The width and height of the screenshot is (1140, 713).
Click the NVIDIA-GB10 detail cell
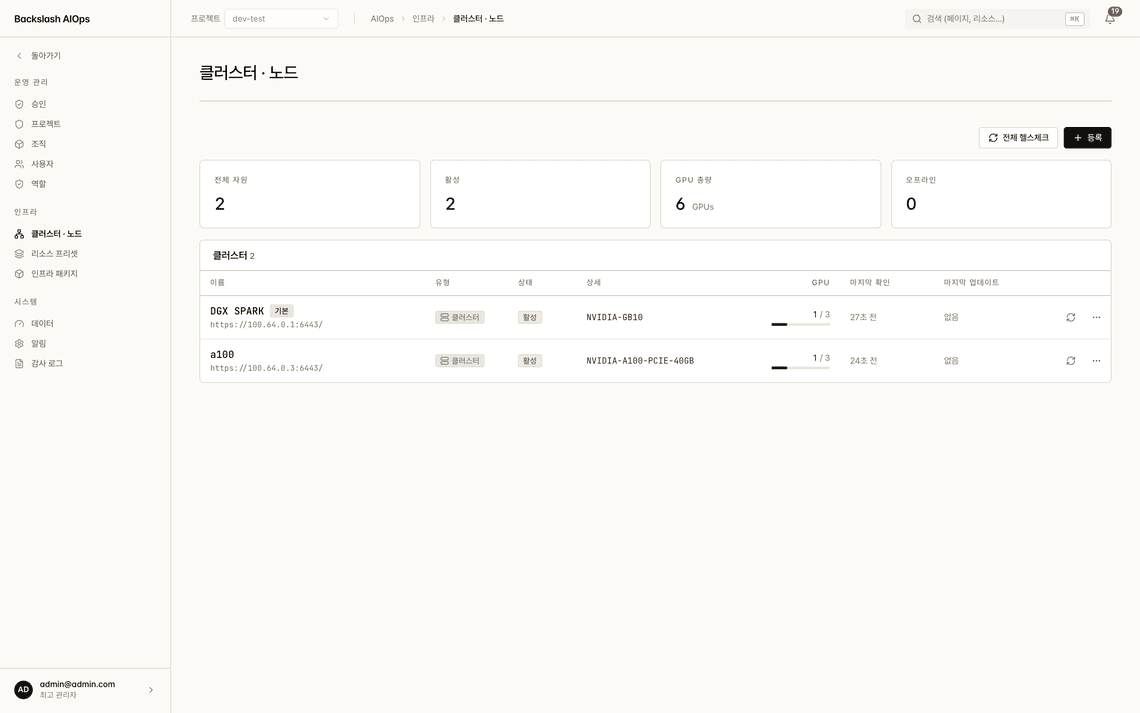tap(614, 318)
